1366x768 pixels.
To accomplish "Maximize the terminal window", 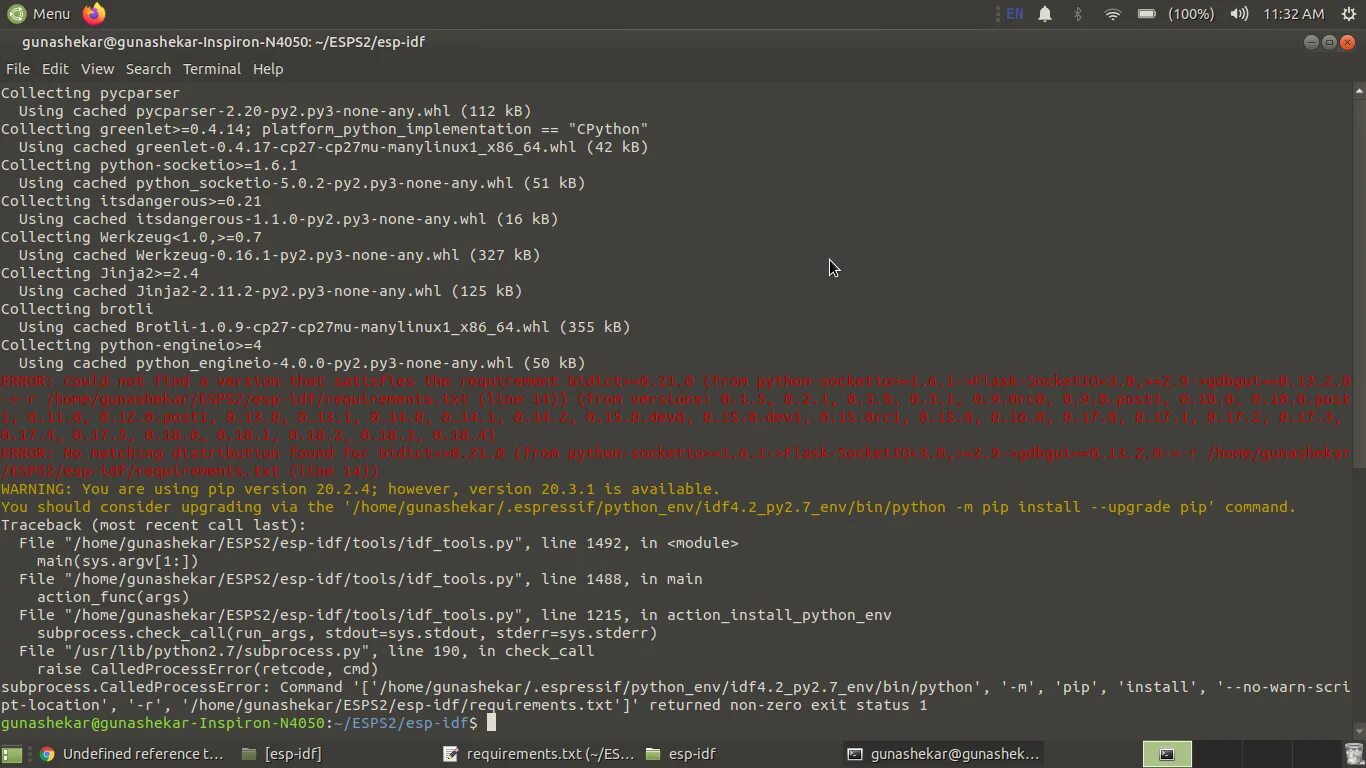I will [x=1329, y=42].
